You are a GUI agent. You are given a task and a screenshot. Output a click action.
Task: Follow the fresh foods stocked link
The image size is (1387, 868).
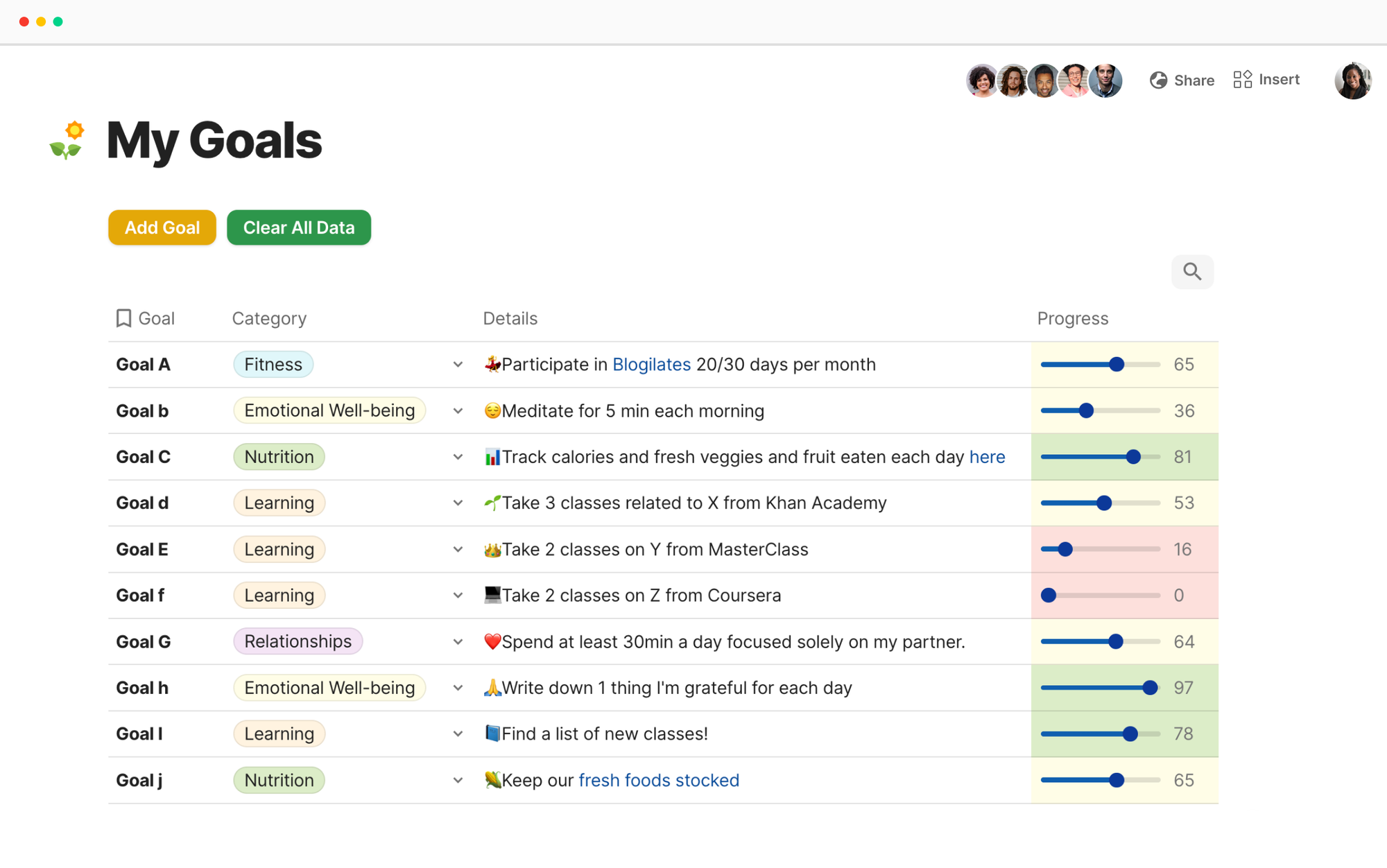point(658,781)
